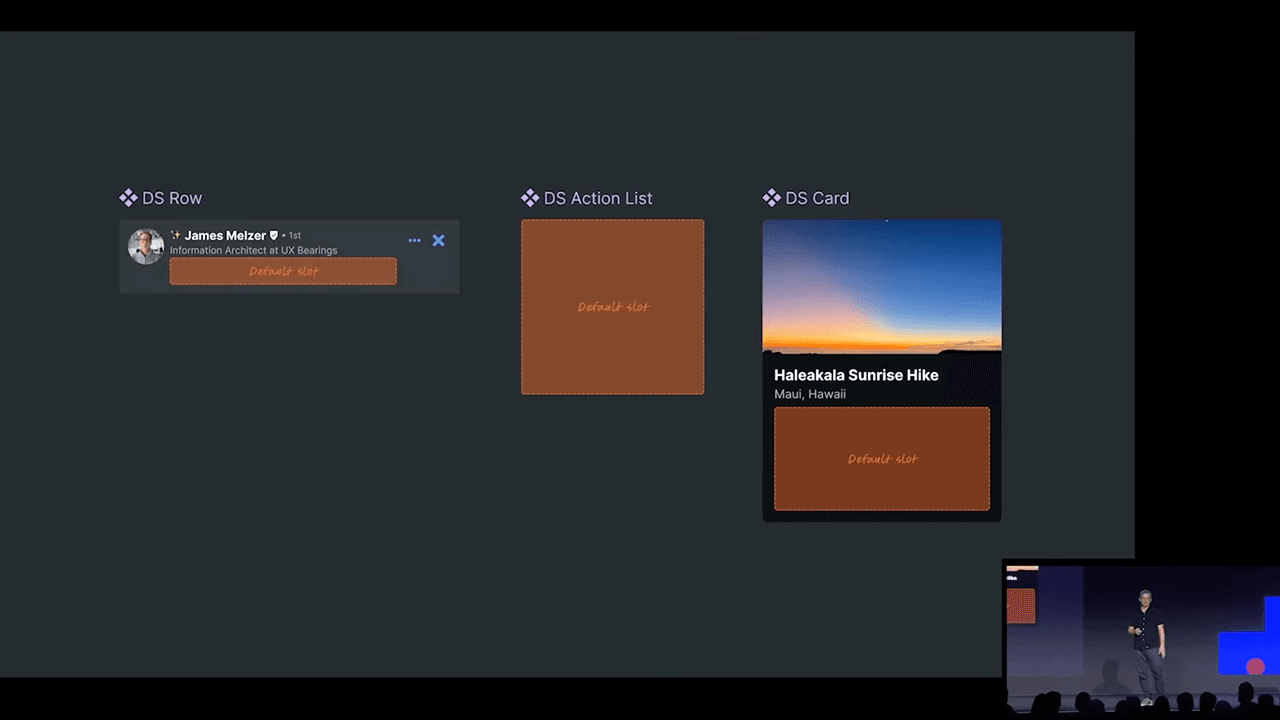Click James Melzer's profile avatar
Screen dimensions: 1280x720
(x=146, y=246)
